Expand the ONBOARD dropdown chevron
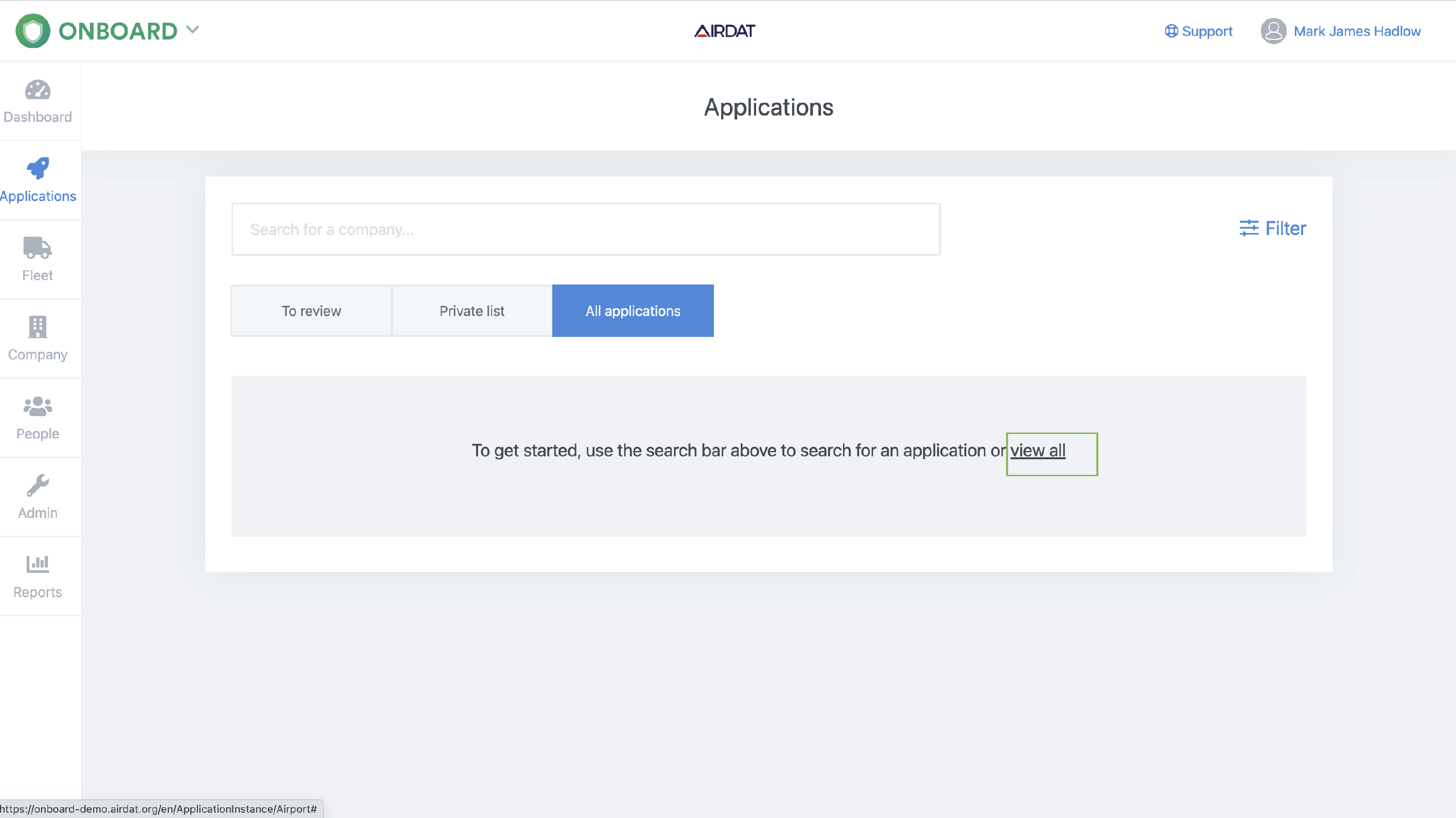 tap(193, 30)
